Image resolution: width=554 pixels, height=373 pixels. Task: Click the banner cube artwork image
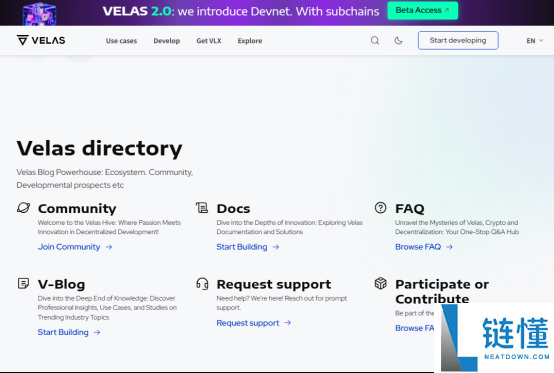(39, 14)
